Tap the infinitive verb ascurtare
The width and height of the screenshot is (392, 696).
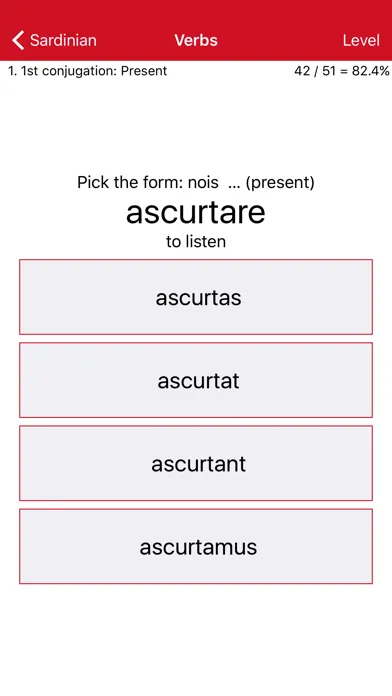pos(196,212)
